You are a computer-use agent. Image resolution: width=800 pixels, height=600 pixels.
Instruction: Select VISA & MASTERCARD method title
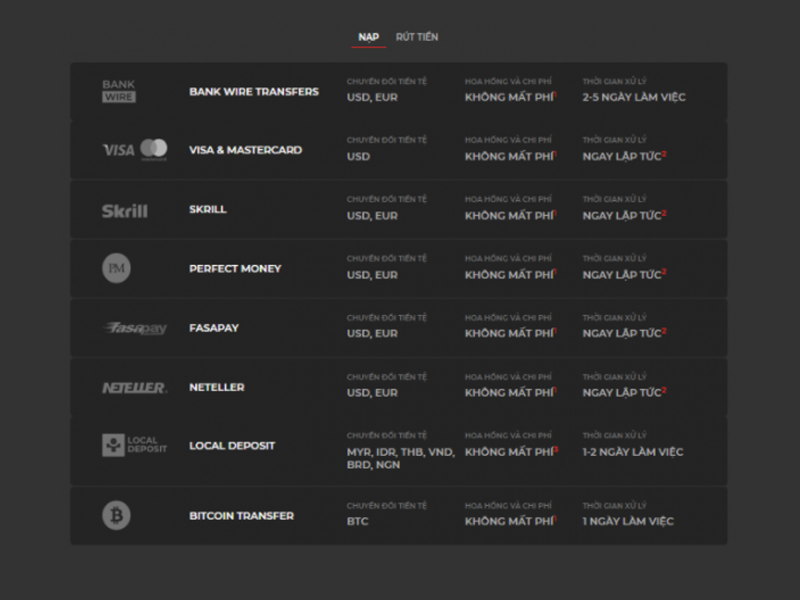(x=245, y=150)
